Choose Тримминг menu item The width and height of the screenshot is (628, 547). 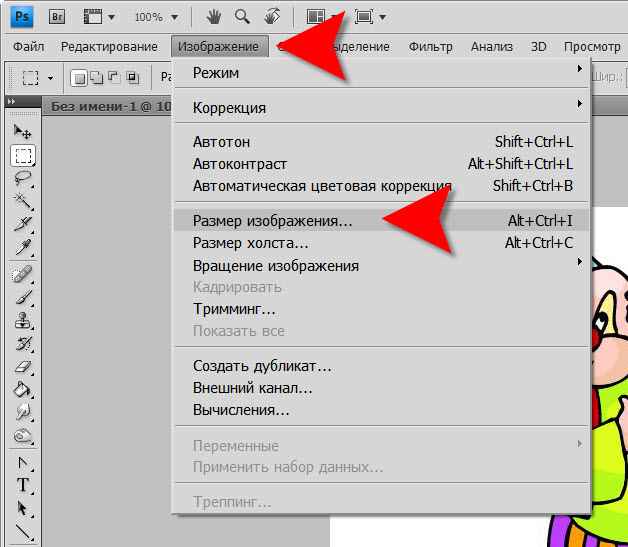click(x=382, y=309)
